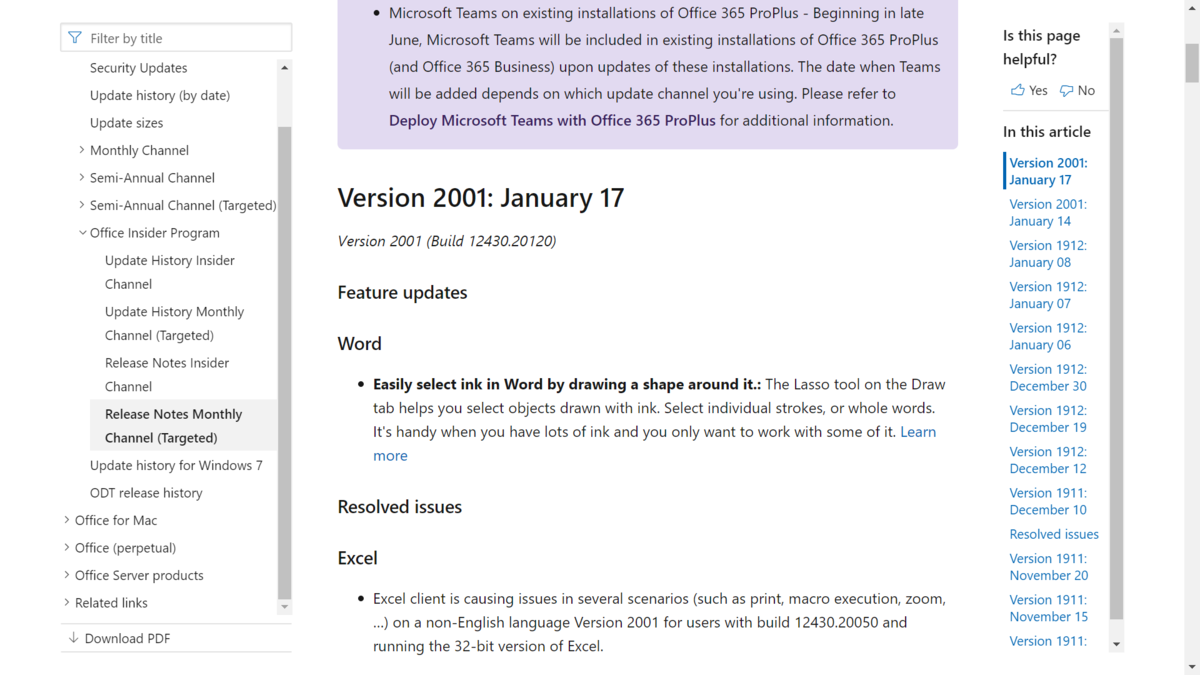Viewport: 1200px width, 675px height.
Task: Open Update history (by date)
Action: [160, 95]
